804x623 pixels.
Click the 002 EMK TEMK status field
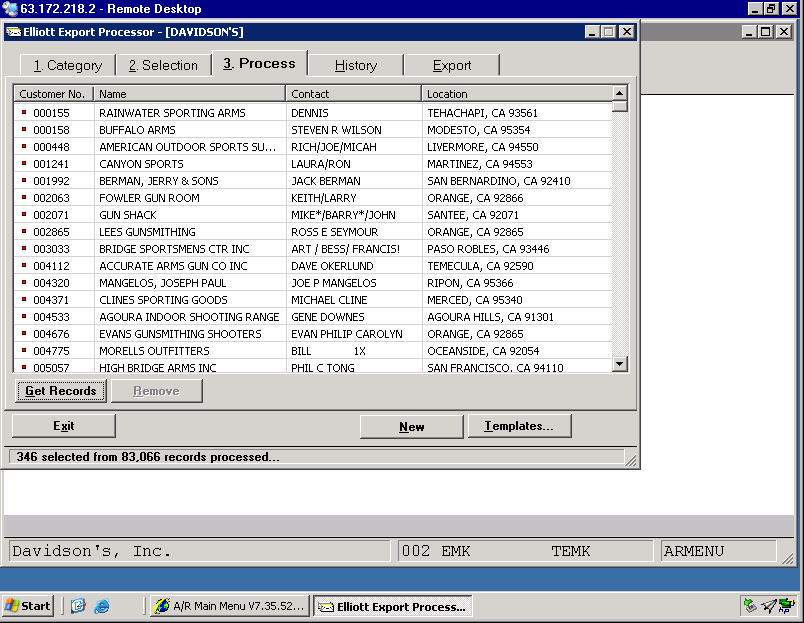coord(526,551)
